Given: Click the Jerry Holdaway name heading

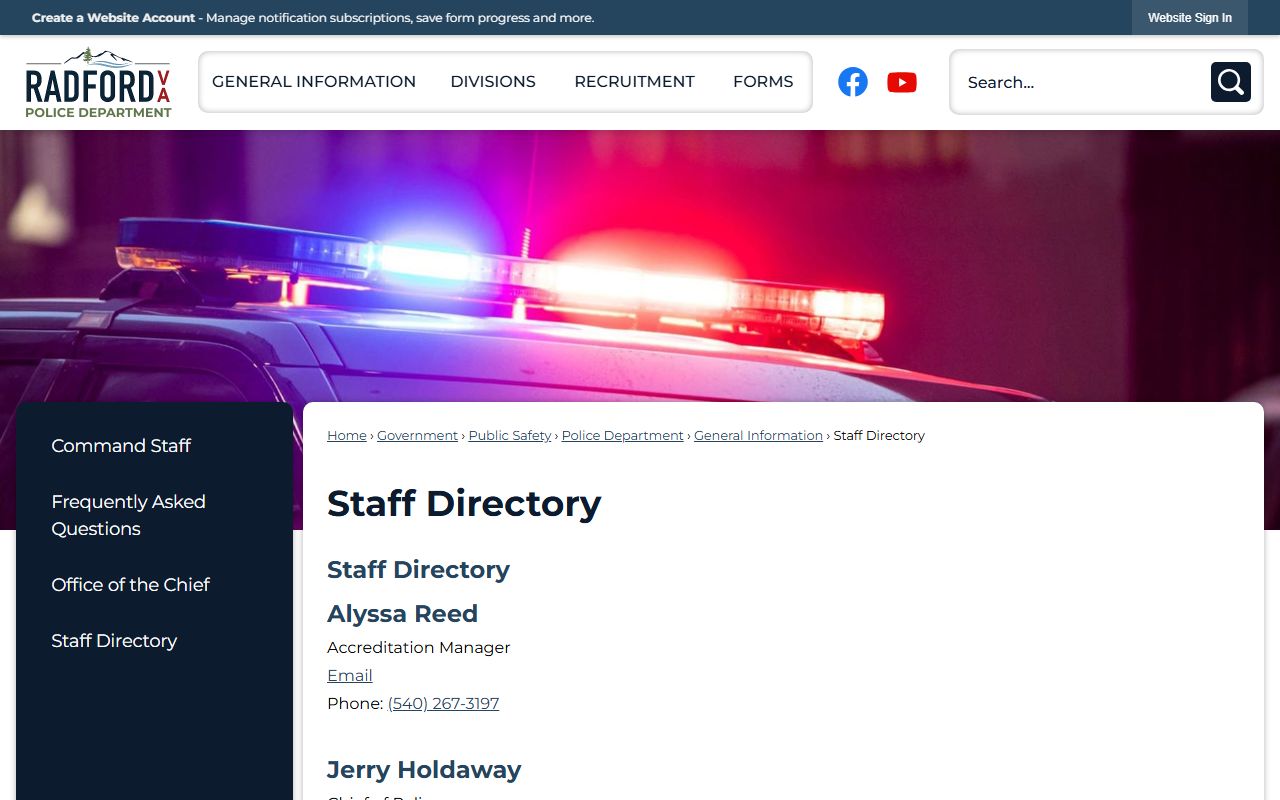Looking at the screenshot, I should (424, 770).
